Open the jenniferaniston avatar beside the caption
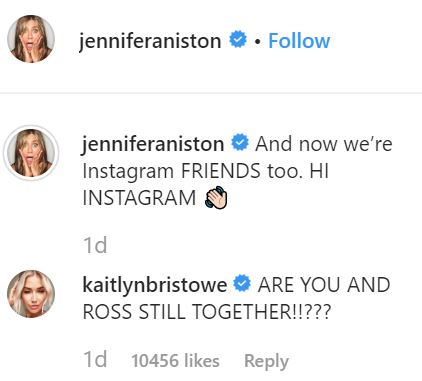The width and height of the screenshot is (422, 381). 31,153
